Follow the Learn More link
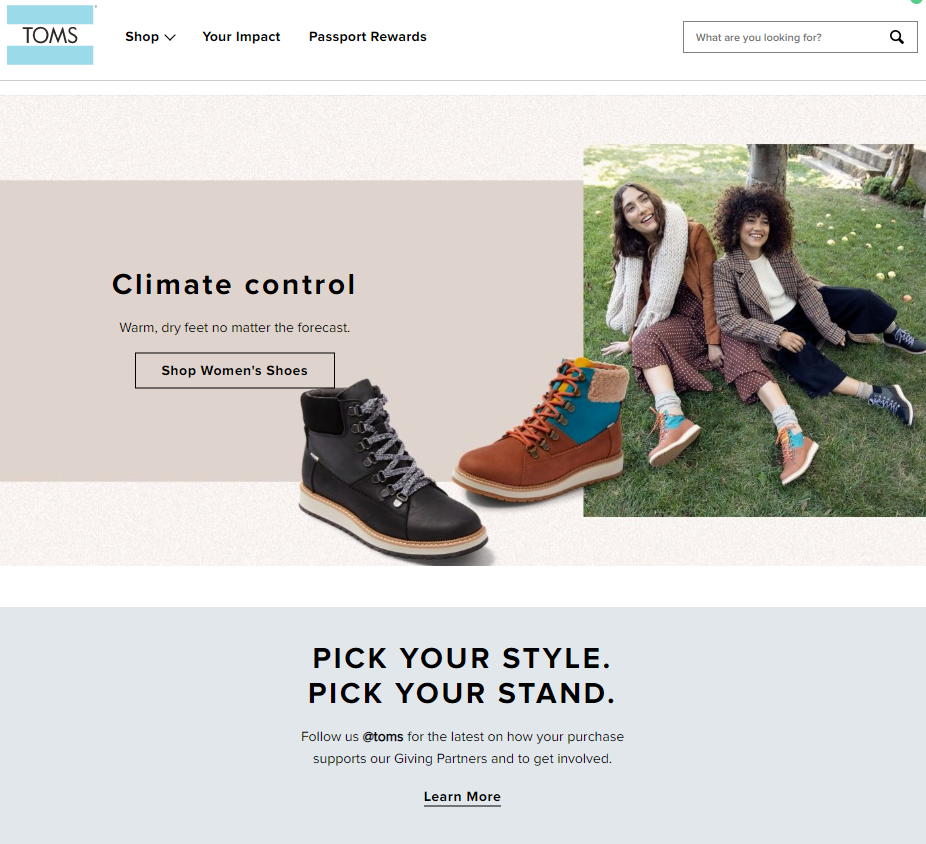The height and width of the screenshot is (844, 926). (x=462, y=797)
